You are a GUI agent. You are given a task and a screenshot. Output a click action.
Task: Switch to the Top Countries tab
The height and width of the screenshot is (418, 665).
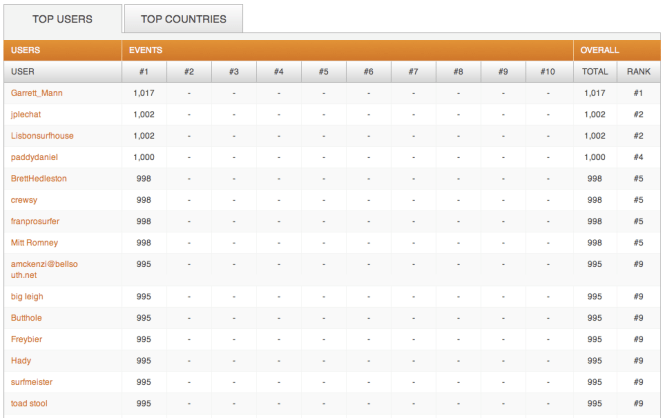pos(183,19)
